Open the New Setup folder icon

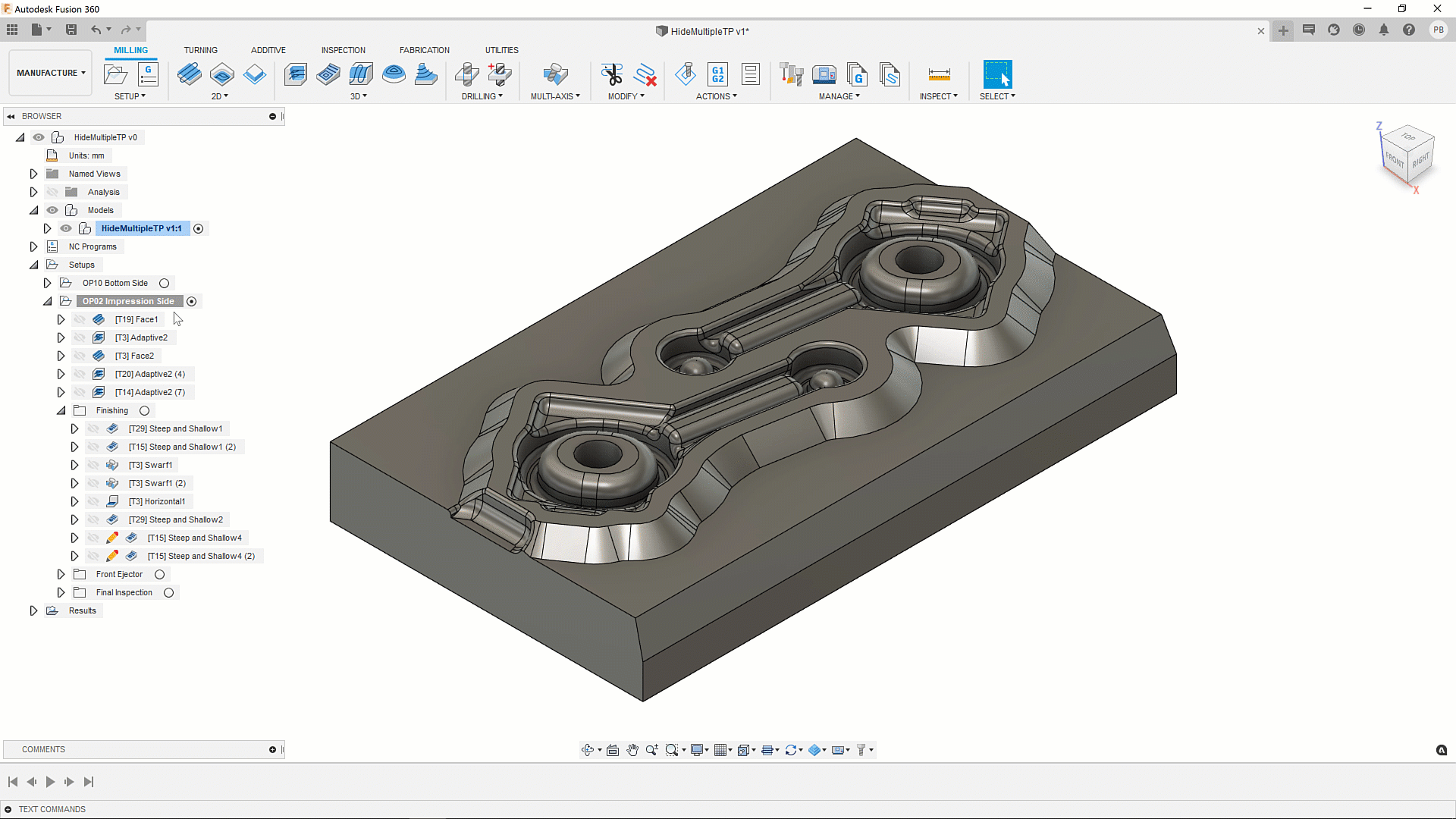[x=115, y=74]
